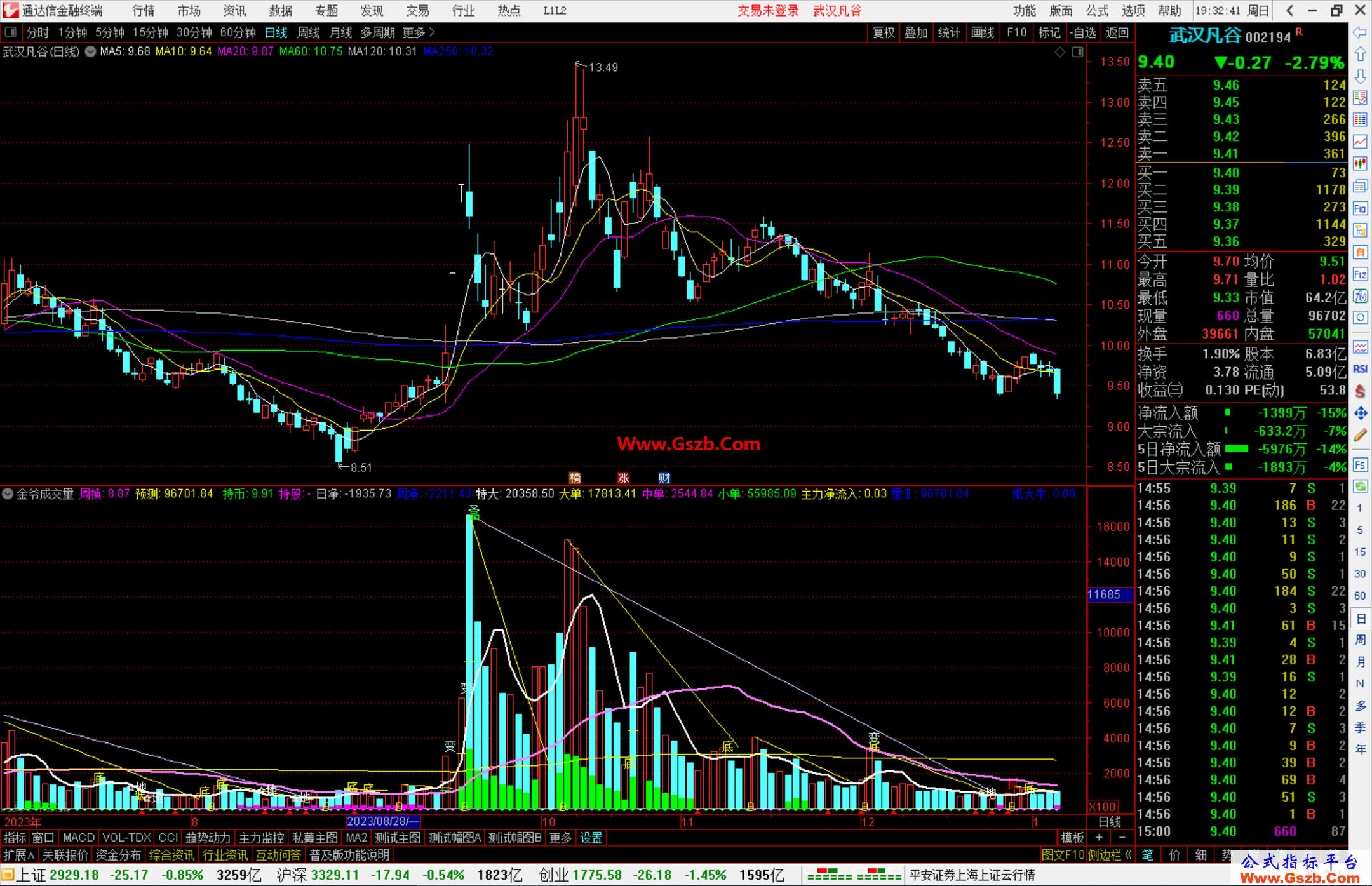Click the 统计 button
The height and width of the screenshot is (886, 1372).
[949, 32]
